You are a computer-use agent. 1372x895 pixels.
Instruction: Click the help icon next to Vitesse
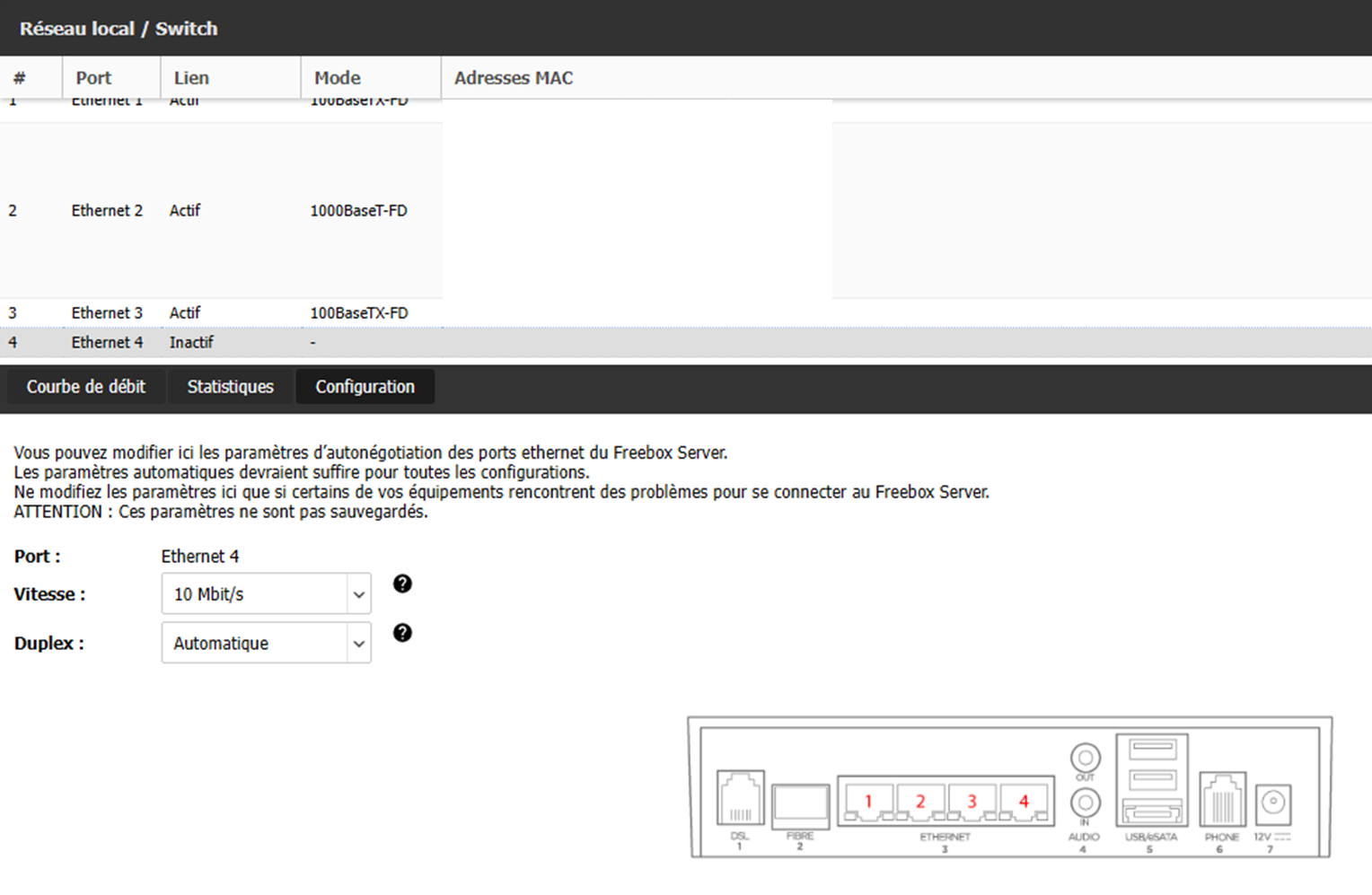tap(402, 584)
